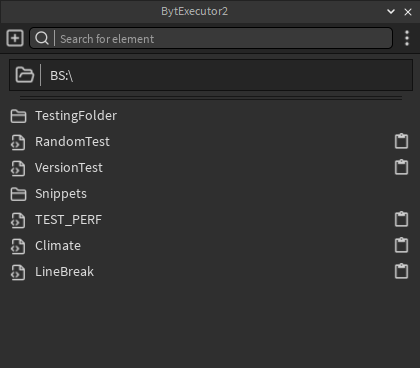Select the TEST_PERF script name

click(x=68, y=220)
